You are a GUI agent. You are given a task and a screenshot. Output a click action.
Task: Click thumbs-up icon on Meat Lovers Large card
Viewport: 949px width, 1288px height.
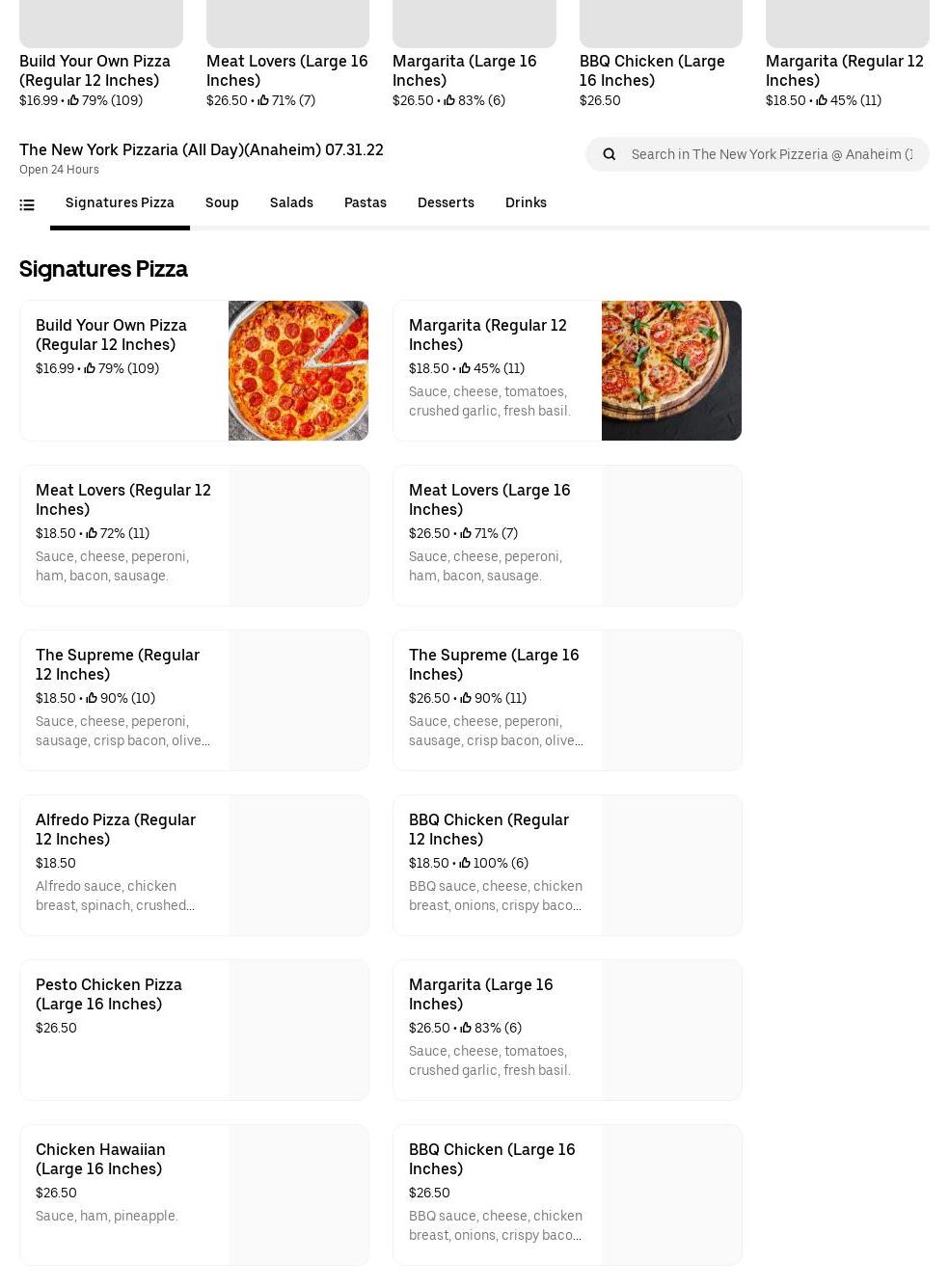click(x=465, y=533)
